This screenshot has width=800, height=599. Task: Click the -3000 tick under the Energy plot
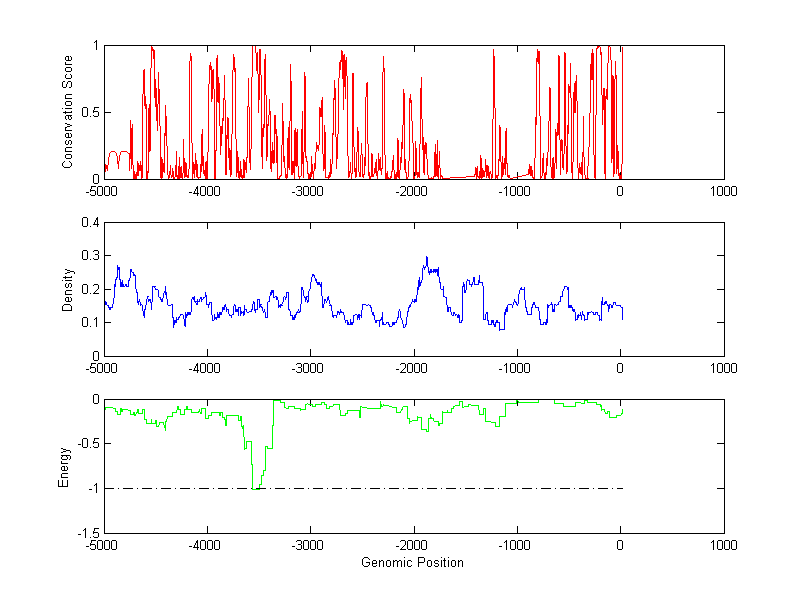(310, 546)
